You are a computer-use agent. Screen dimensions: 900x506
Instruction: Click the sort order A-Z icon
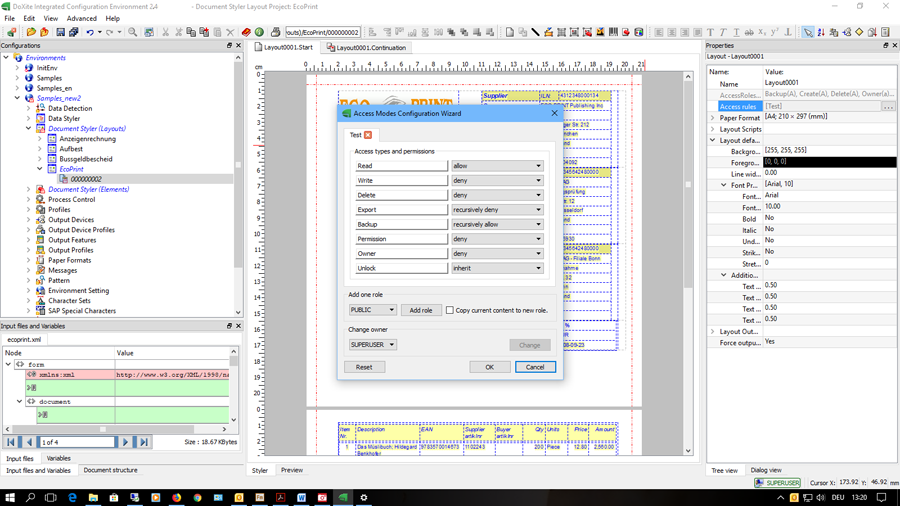821,32
